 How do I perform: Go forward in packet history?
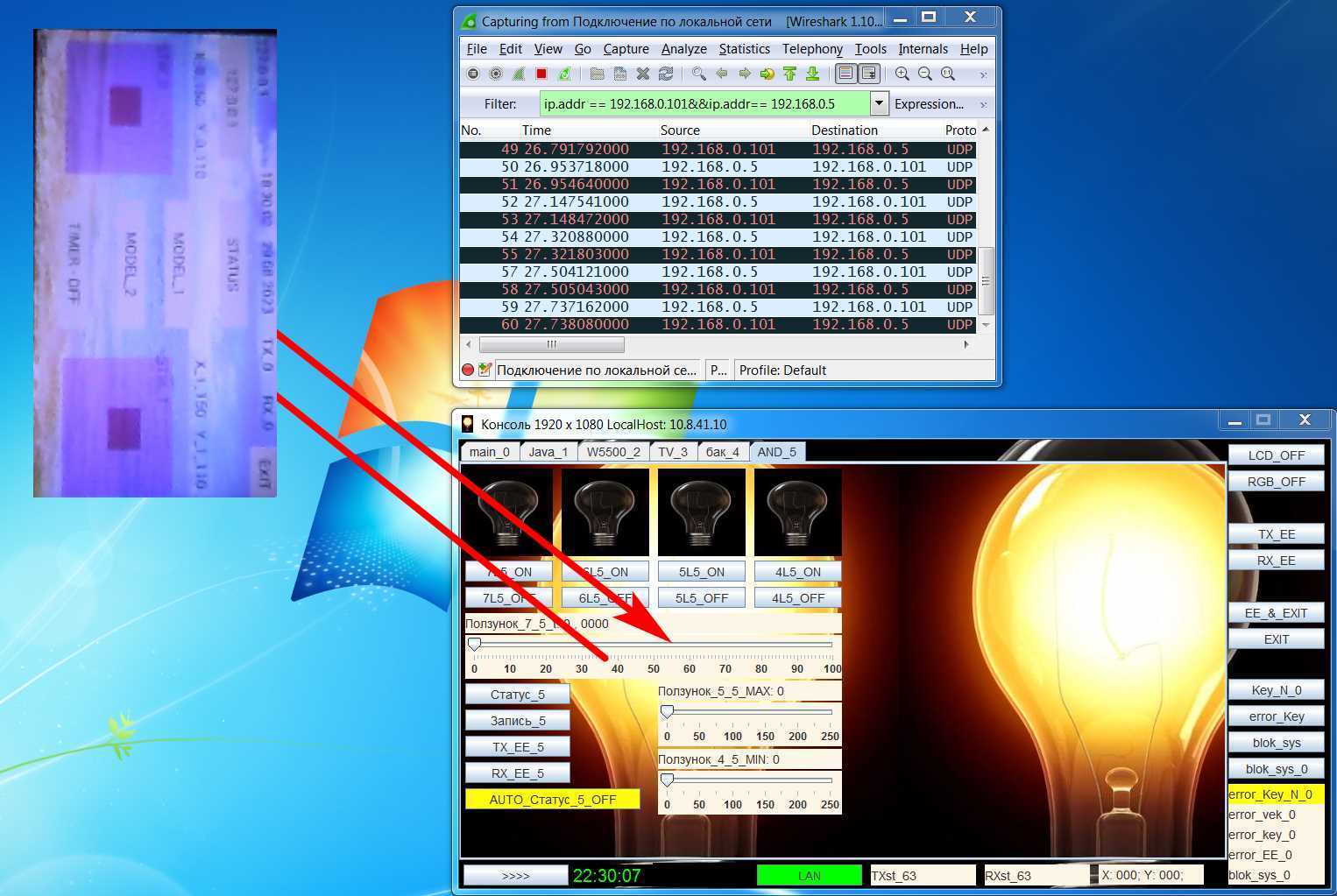coord(744,74)
